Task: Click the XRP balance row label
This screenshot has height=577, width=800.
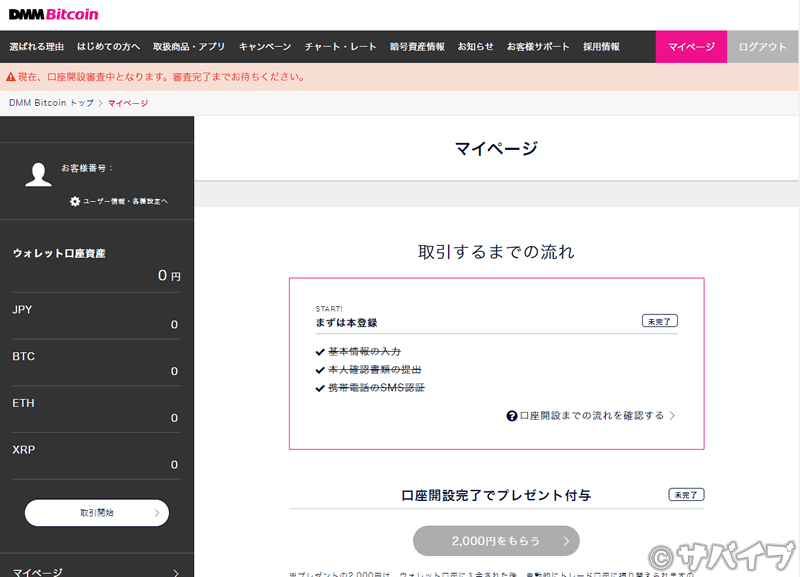Action: [x=23, y=449]
